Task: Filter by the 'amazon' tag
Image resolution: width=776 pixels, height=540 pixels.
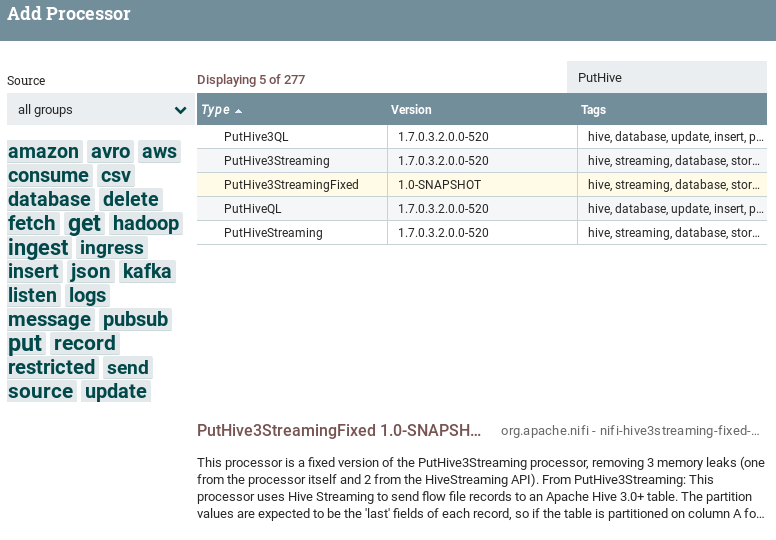Action: tap(44, 151)
